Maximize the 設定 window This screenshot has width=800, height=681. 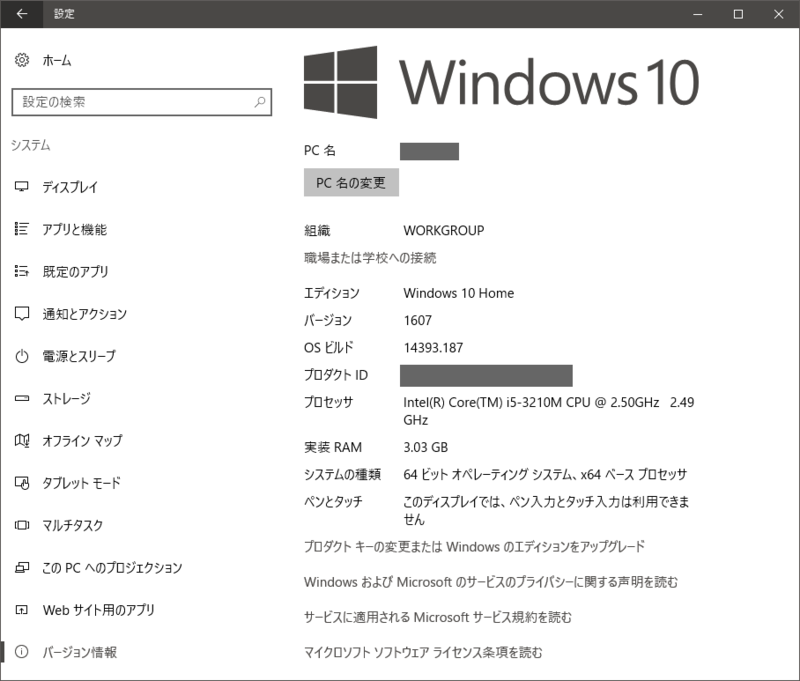(738, 14)
